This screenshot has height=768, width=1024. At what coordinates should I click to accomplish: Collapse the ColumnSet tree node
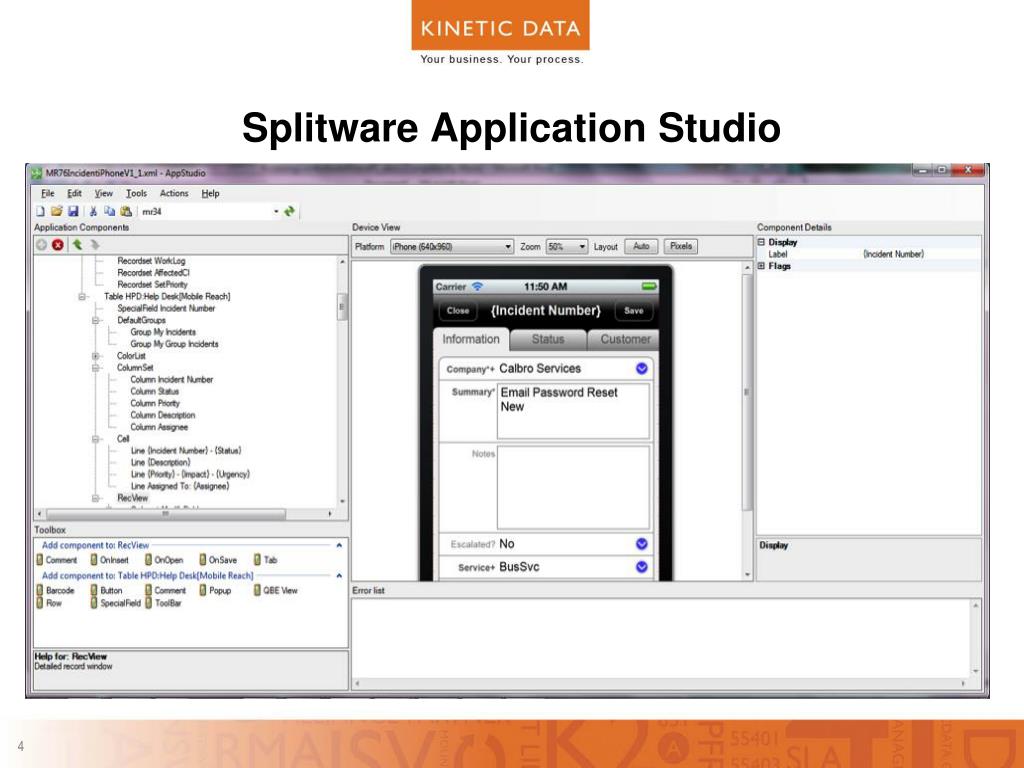(x=96, y=368)
